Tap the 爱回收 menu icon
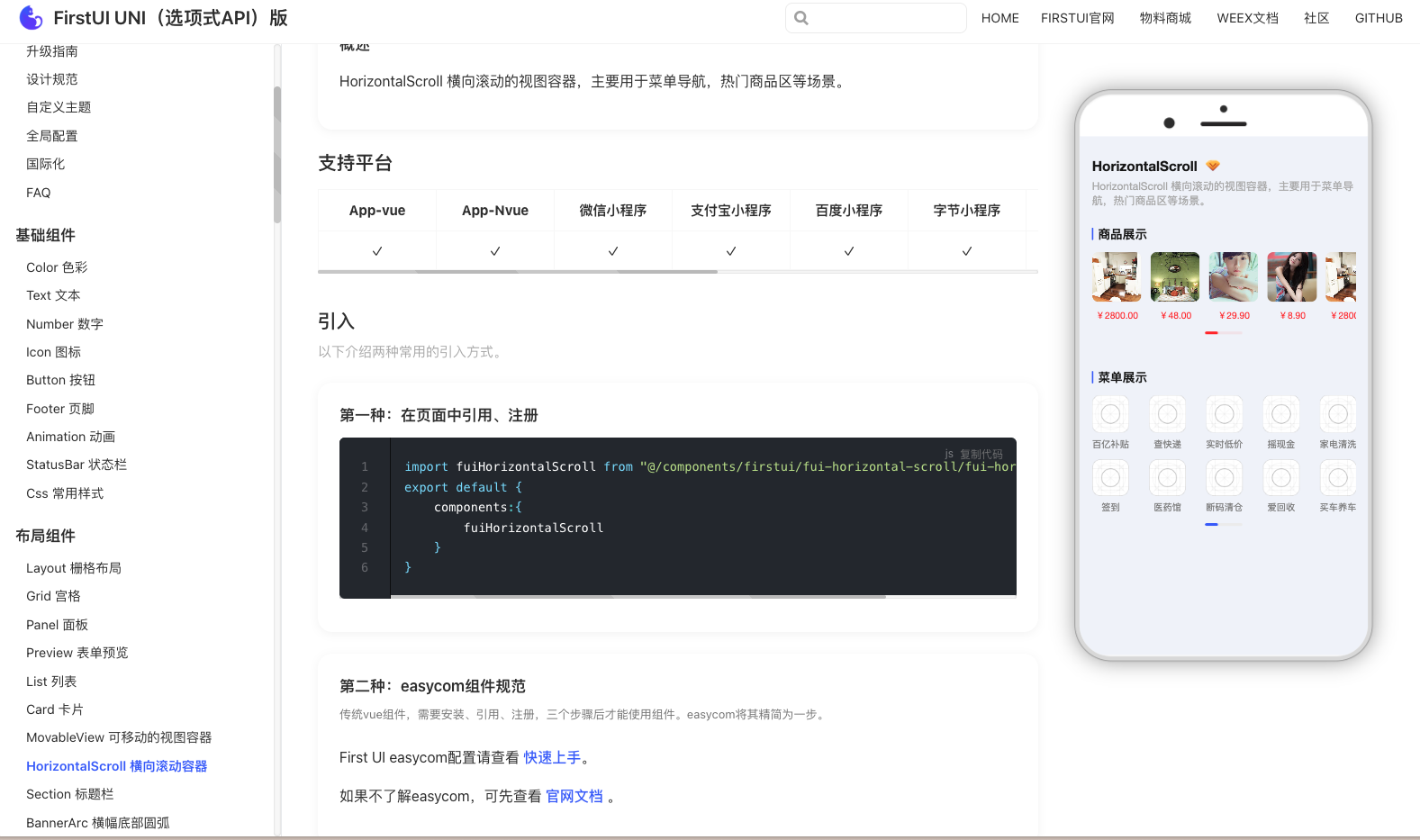Image resolution: width=1420 pixels, height=840 pixels. coord(1280,477)
